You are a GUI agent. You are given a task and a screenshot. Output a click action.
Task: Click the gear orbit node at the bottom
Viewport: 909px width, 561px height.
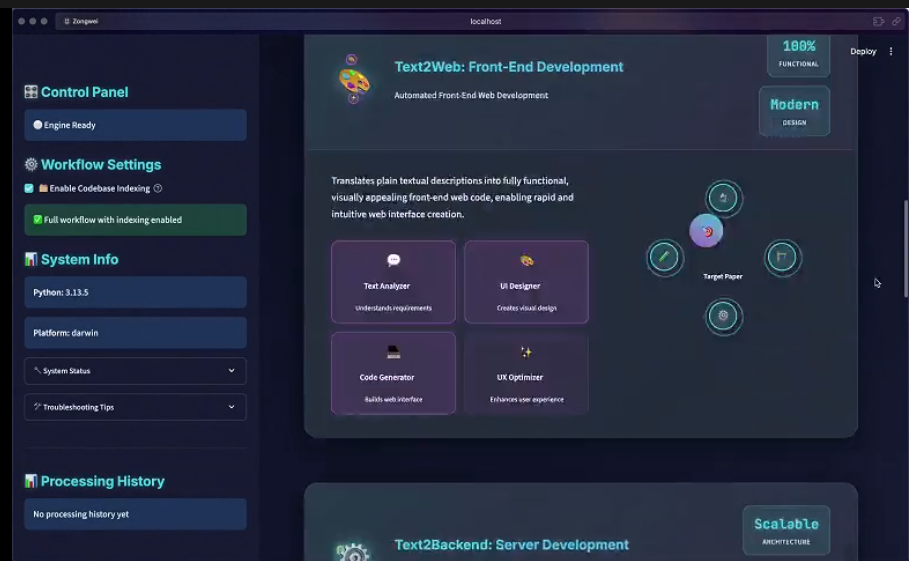(723, 316)
